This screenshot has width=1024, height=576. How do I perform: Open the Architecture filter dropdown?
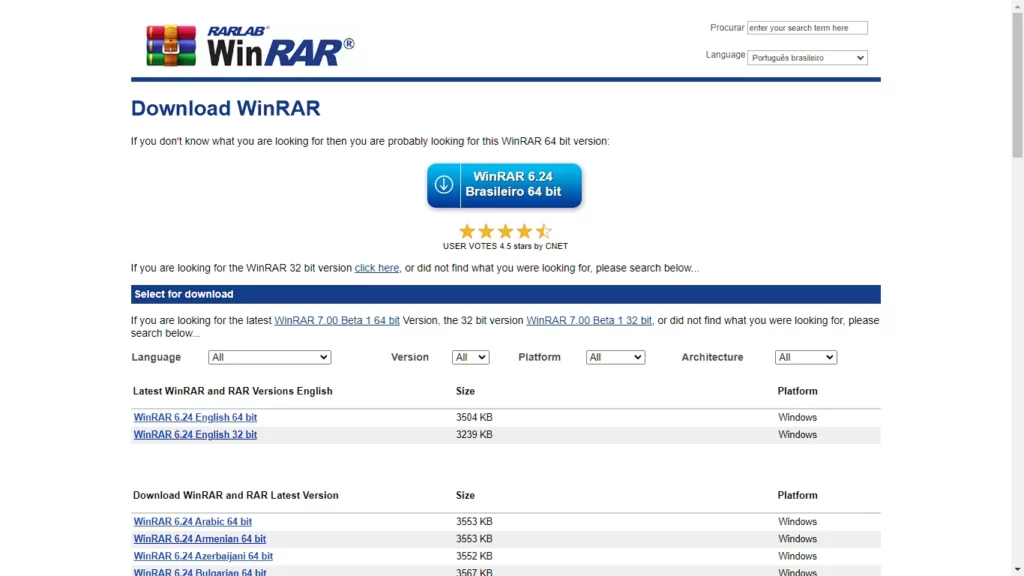click(805, 357)
